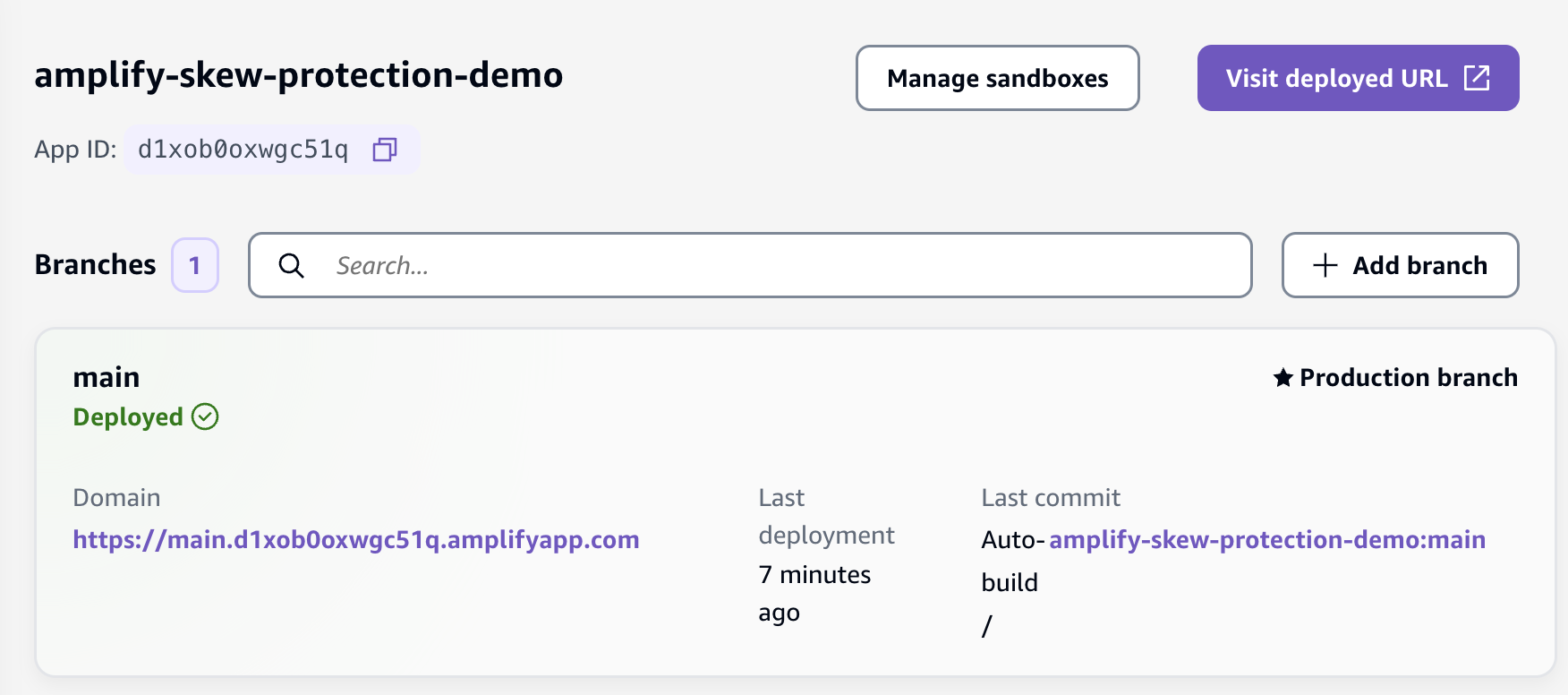This screenshot has height=695, width=1568.
Task: Click the star icon beside Production branch
Action: point(1283,377)
